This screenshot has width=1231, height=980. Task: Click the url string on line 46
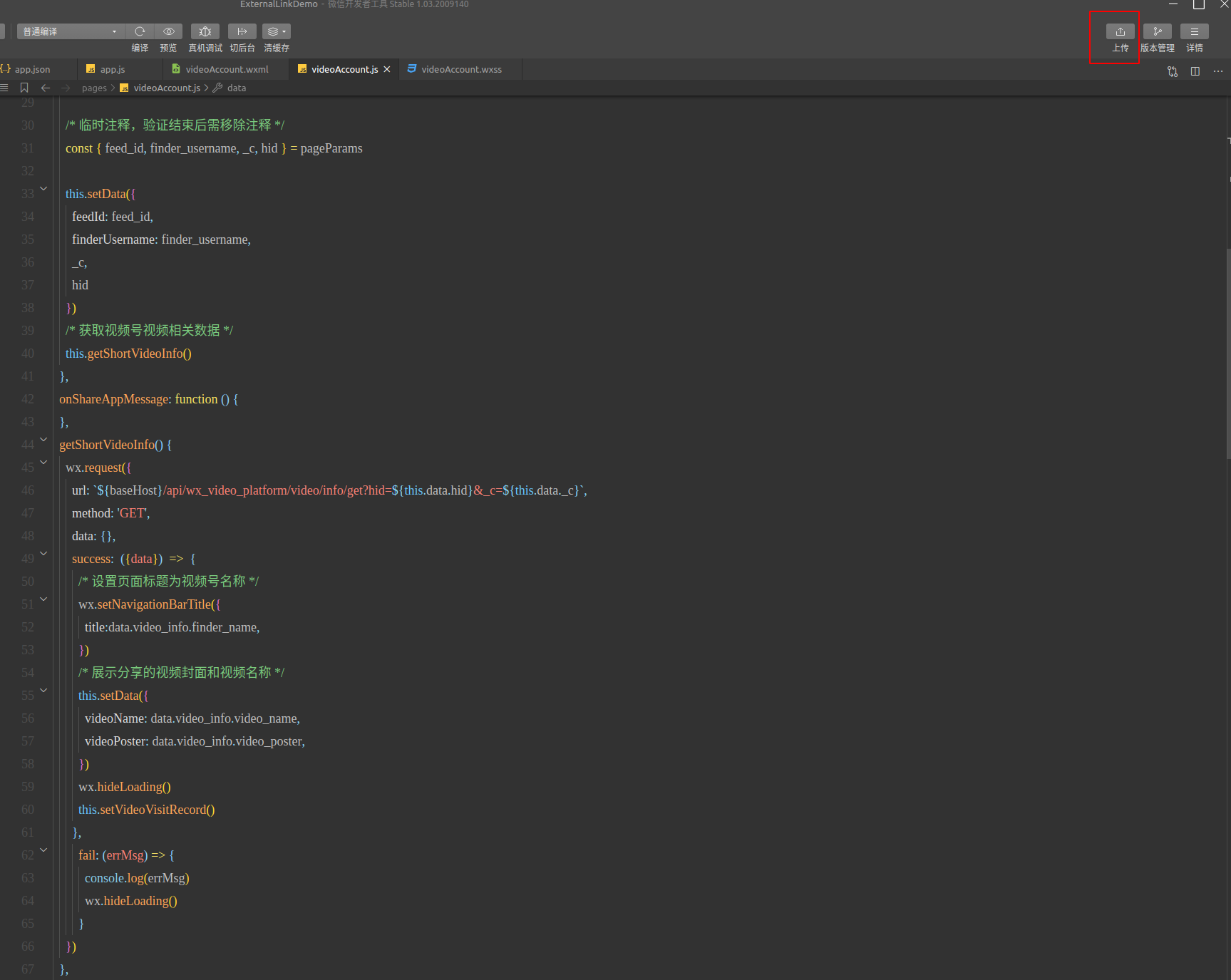(339, 490)
